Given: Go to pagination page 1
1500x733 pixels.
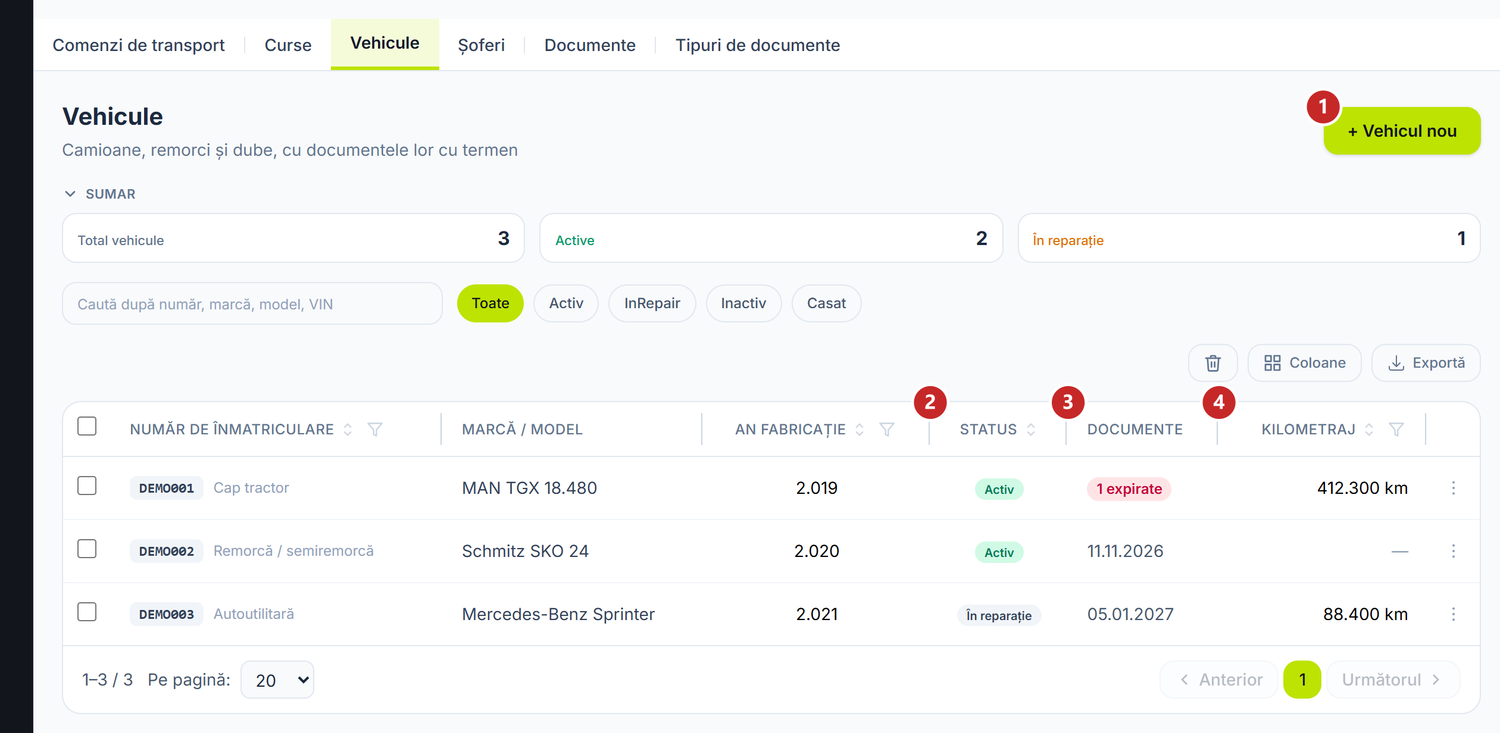Looking at the screenshot, I should [1302, 680].
